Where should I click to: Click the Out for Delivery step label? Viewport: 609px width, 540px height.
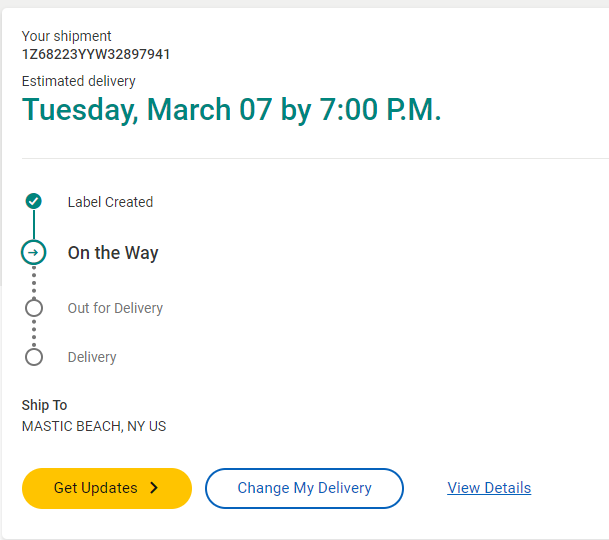(x=115, y=308)
